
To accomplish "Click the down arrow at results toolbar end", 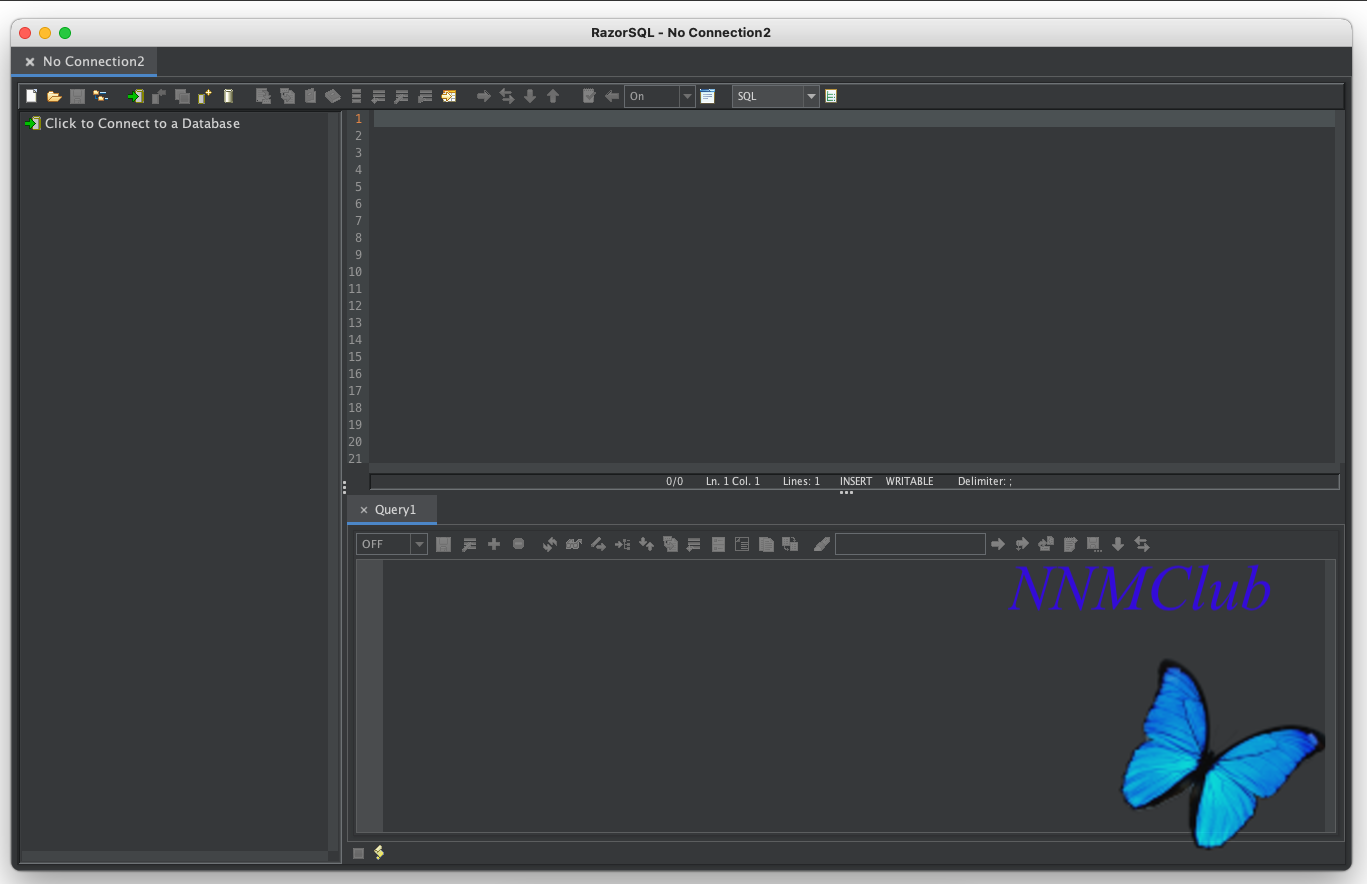I will pos(1118,544).
